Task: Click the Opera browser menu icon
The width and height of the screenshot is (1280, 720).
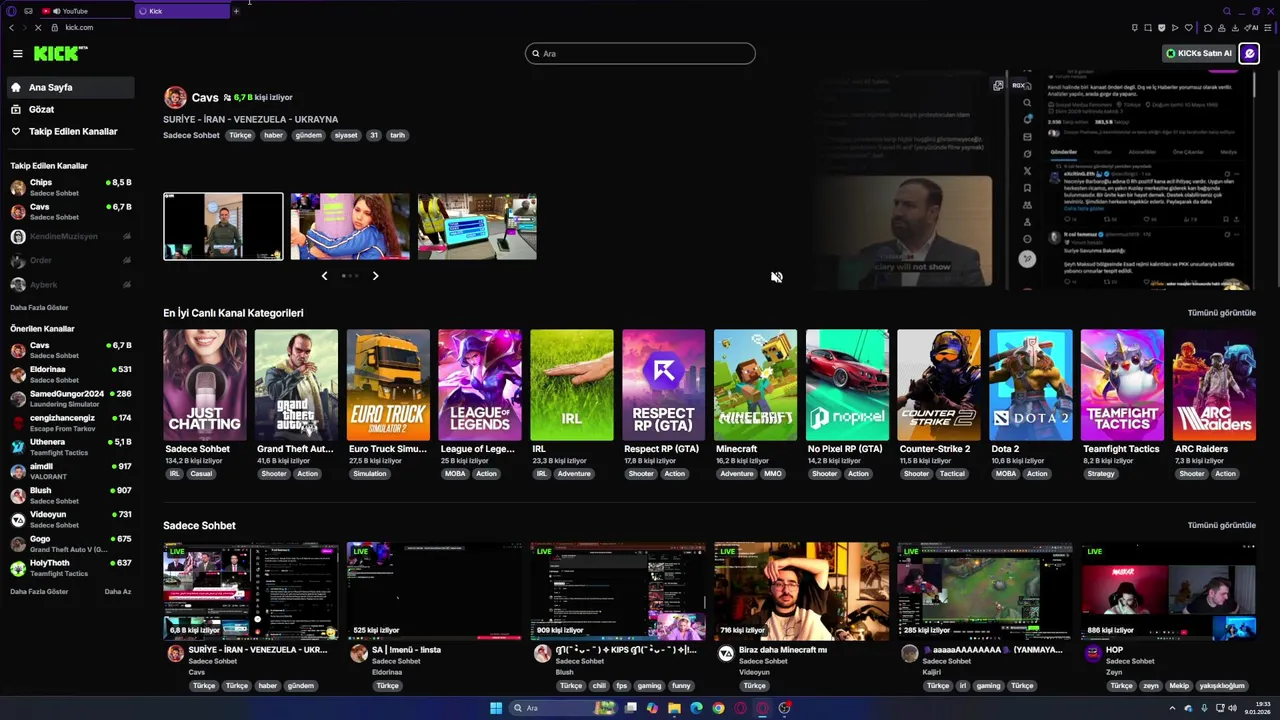Action: [11, 11]
